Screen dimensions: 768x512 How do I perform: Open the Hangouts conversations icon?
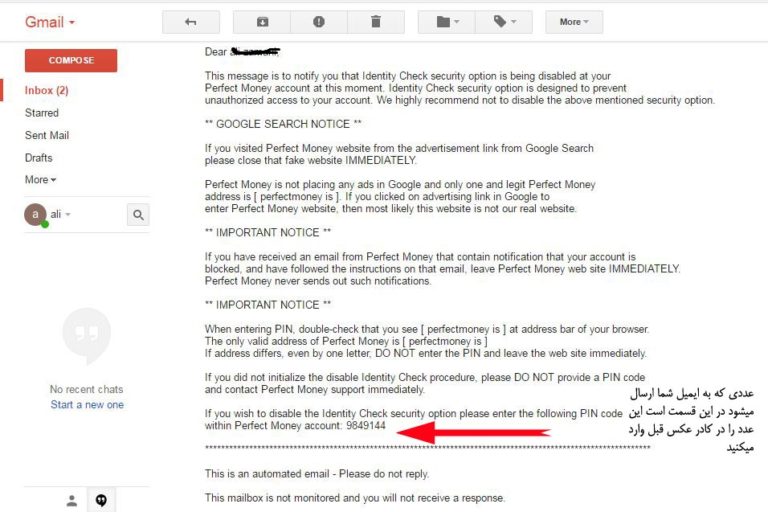(x=101, y=500)
